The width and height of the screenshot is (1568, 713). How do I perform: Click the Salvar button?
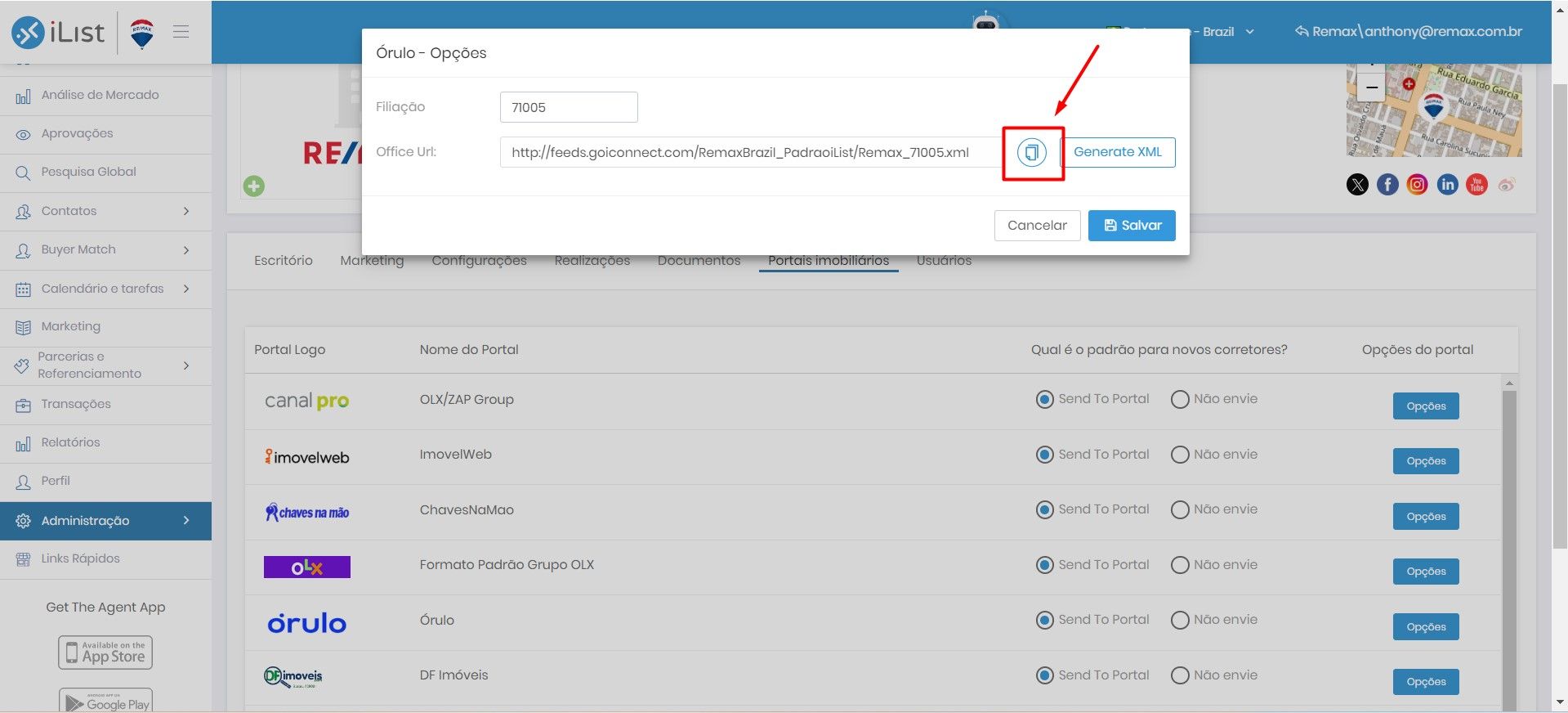(1132, 226)
